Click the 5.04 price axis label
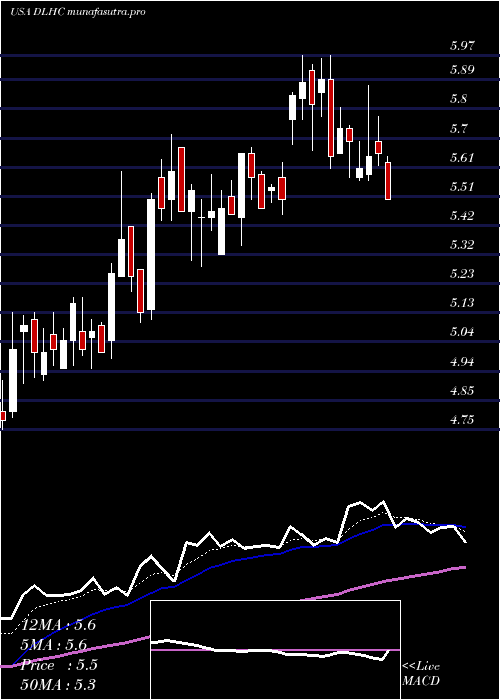Screen dimensions: 500x700 (x=463, y=332)
